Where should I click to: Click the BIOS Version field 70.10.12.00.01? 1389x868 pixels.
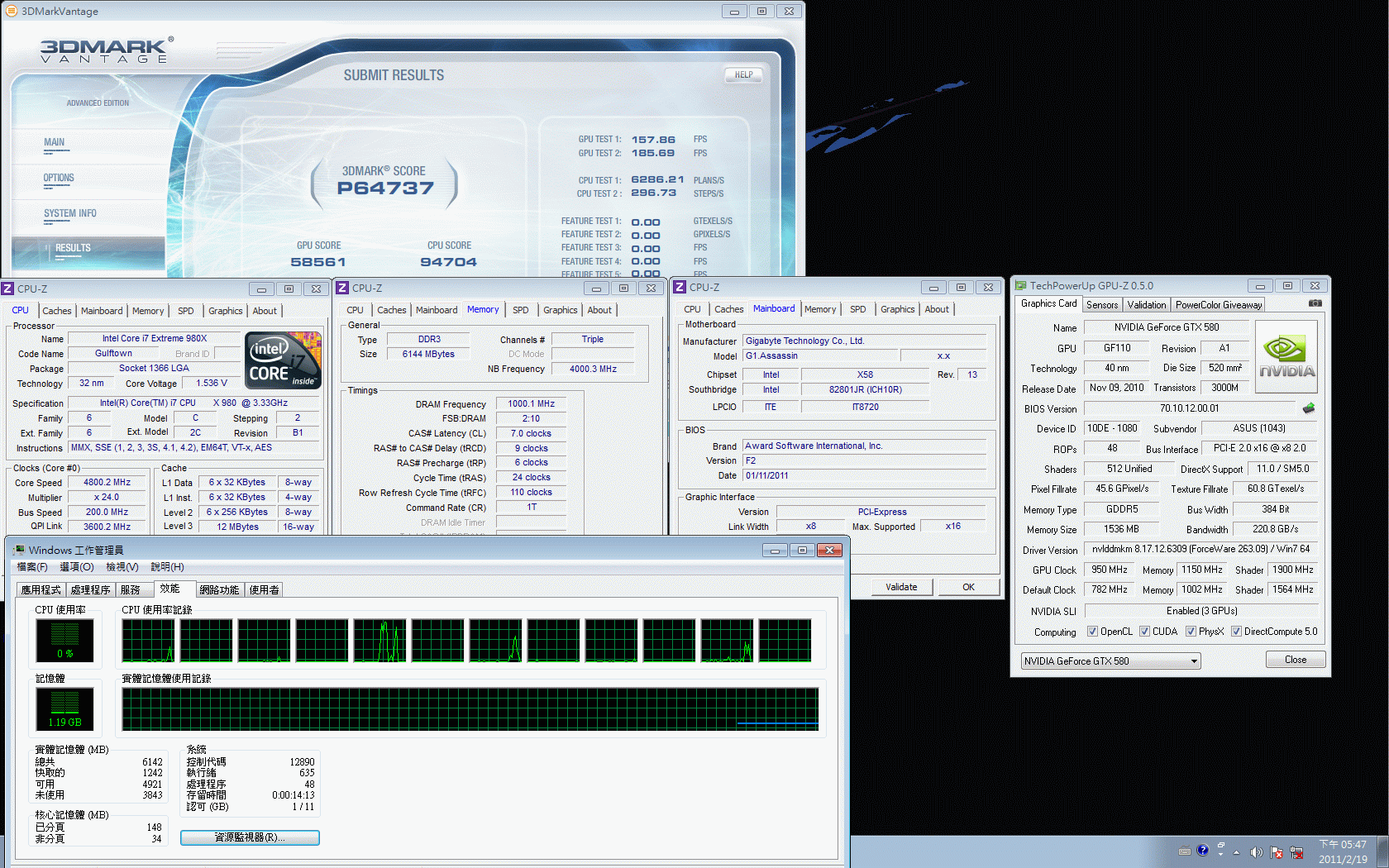1189,408
